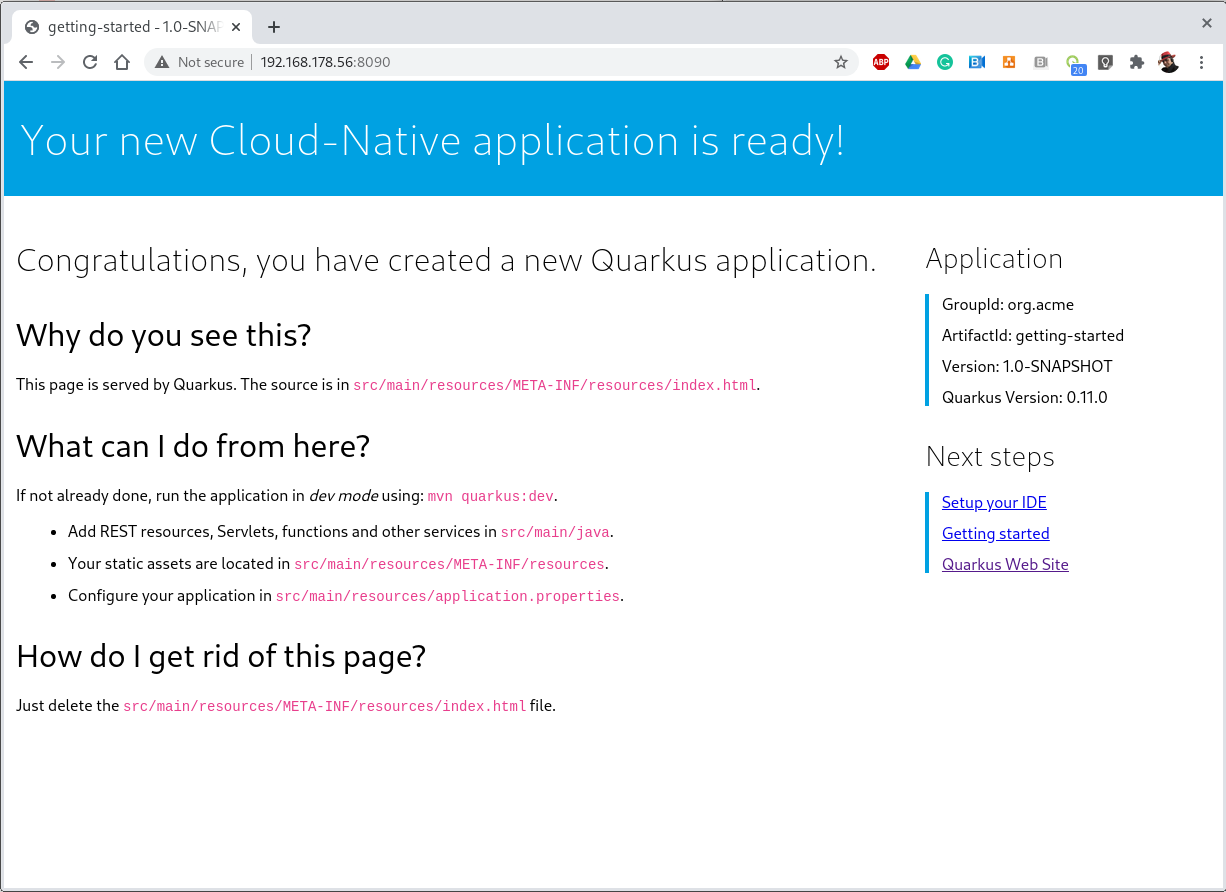The width and height of the screenshot is (1226, 892).
Task: Click the application.properties path text
Action: [x=448, y=596]
